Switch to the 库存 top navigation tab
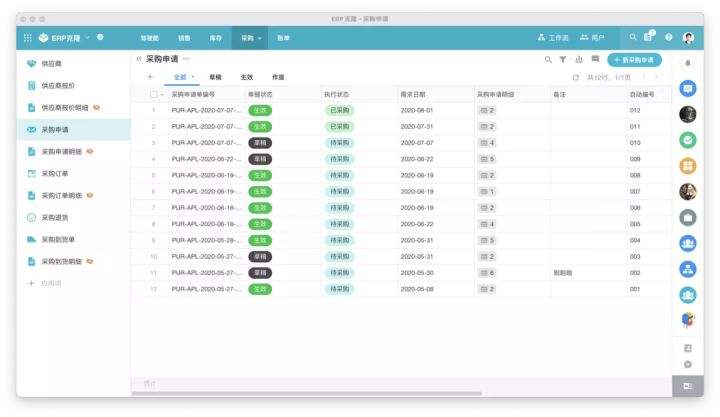This screenshot has width=720, height=417. (x=215, y=38)
